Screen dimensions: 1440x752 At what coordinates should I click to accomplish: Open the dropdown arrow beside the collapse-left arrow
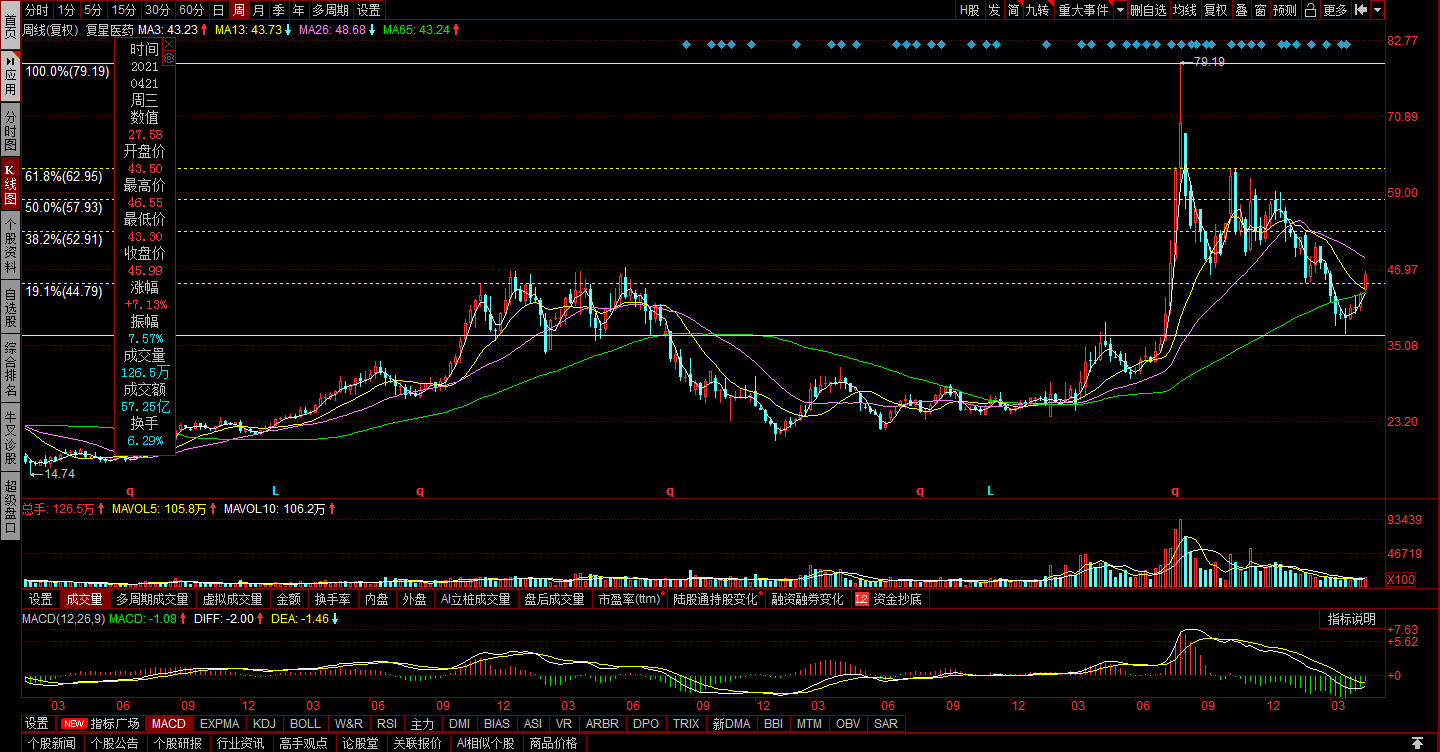pyautogui.click(x=1379, y=10)
